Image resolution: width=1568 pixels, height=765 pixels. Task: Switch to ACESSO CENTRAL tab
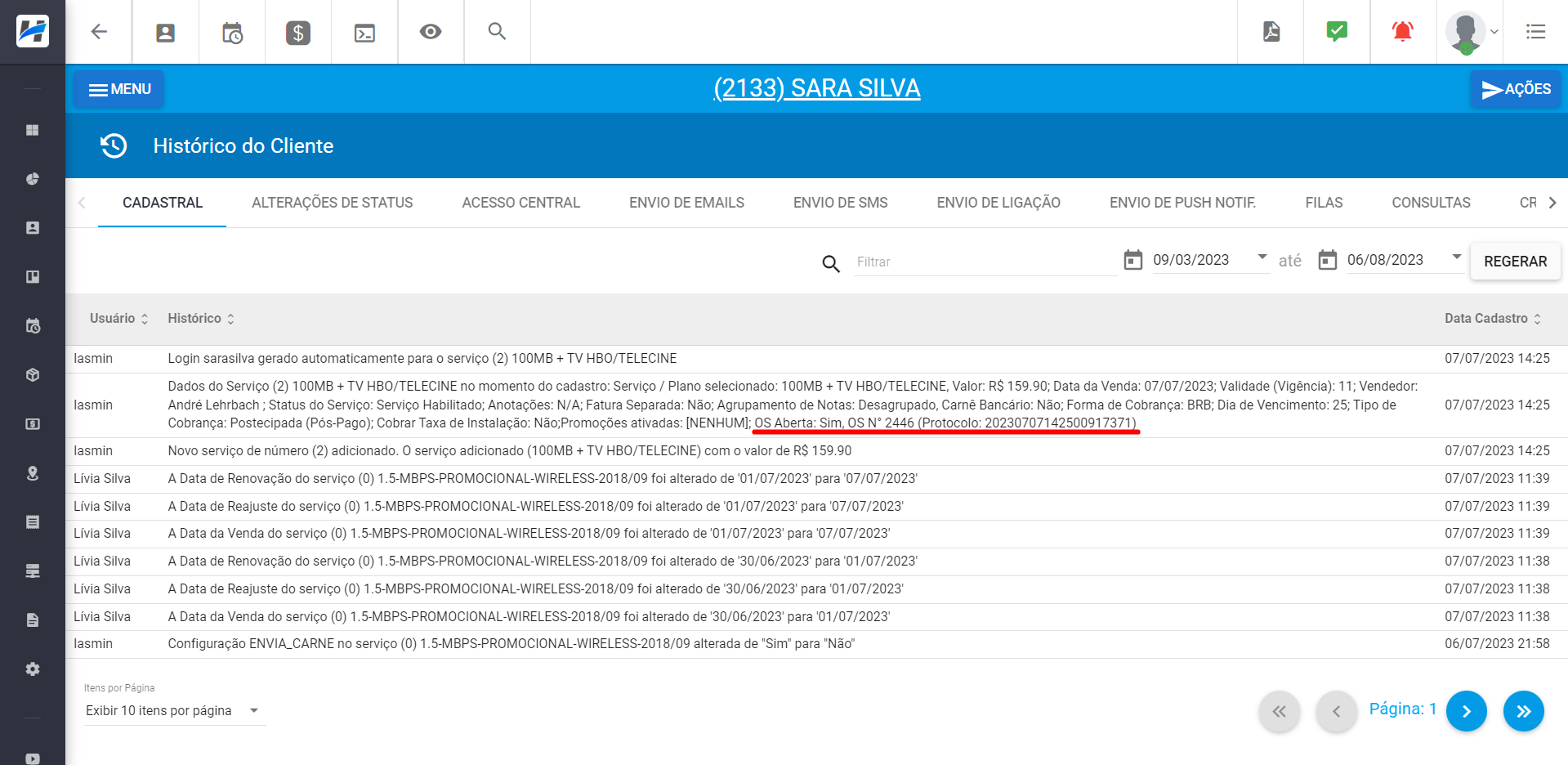click(521, 203)
